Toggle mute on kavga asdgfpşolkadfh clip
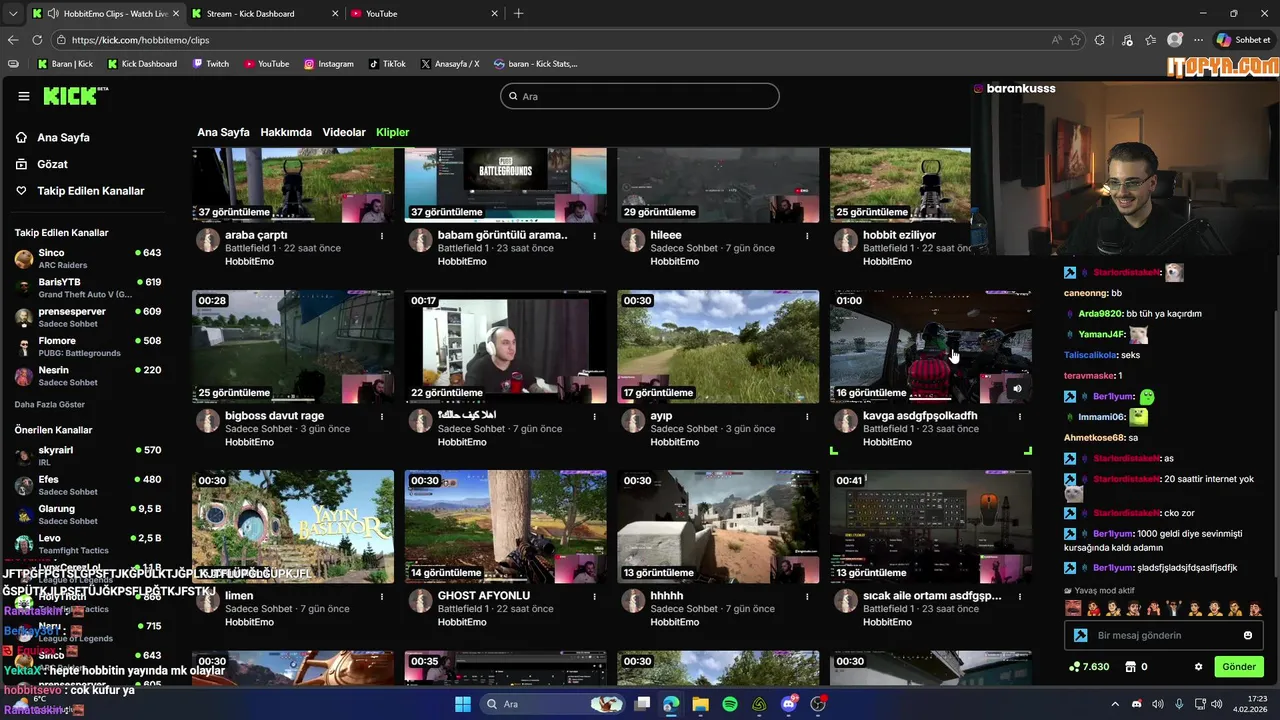This screenshot has width=1280, height=720. click(x=1017, y=389)
